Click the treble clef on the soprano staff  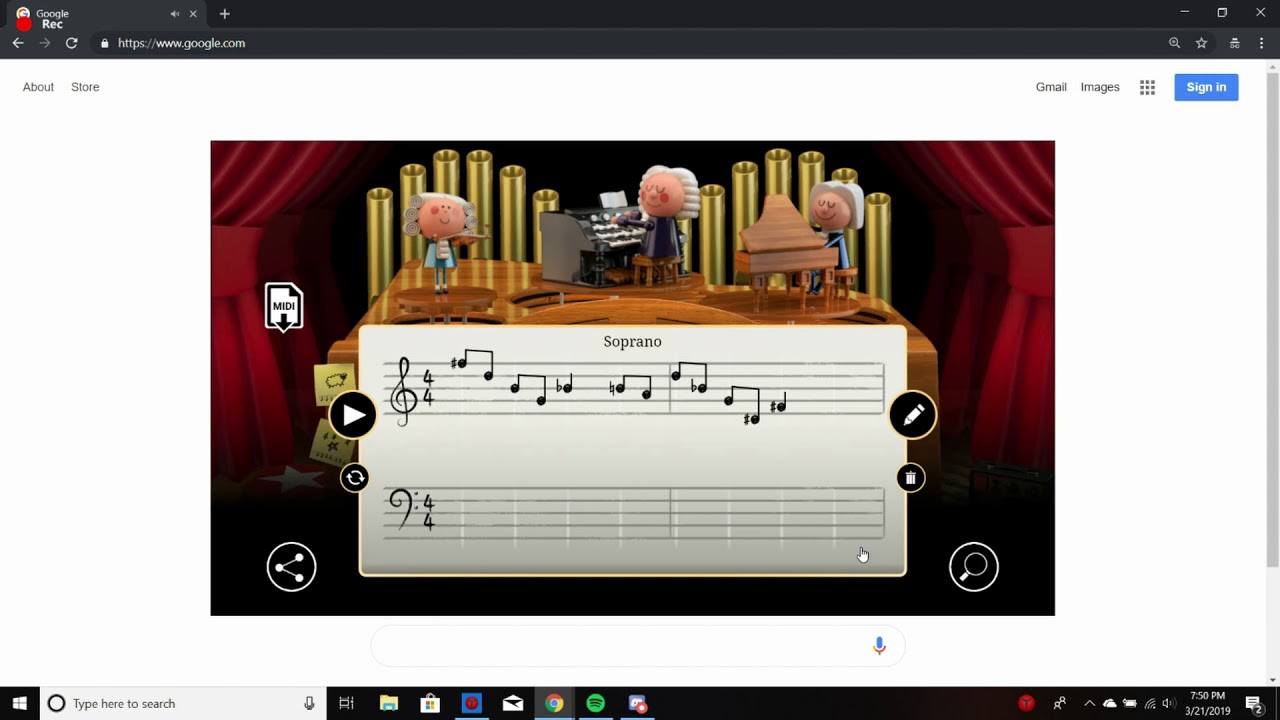pyautogui.click(x=404, y=391)
